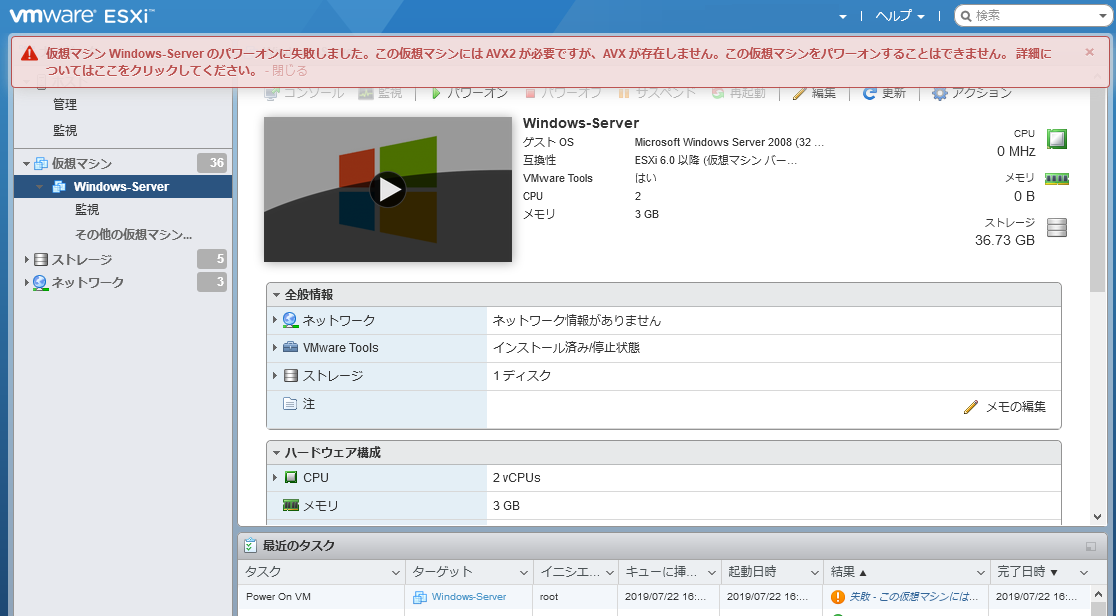This screenshot has height=616, width=1116.
Task: Expand the VMware Tools row
Action: pos(275,348)
